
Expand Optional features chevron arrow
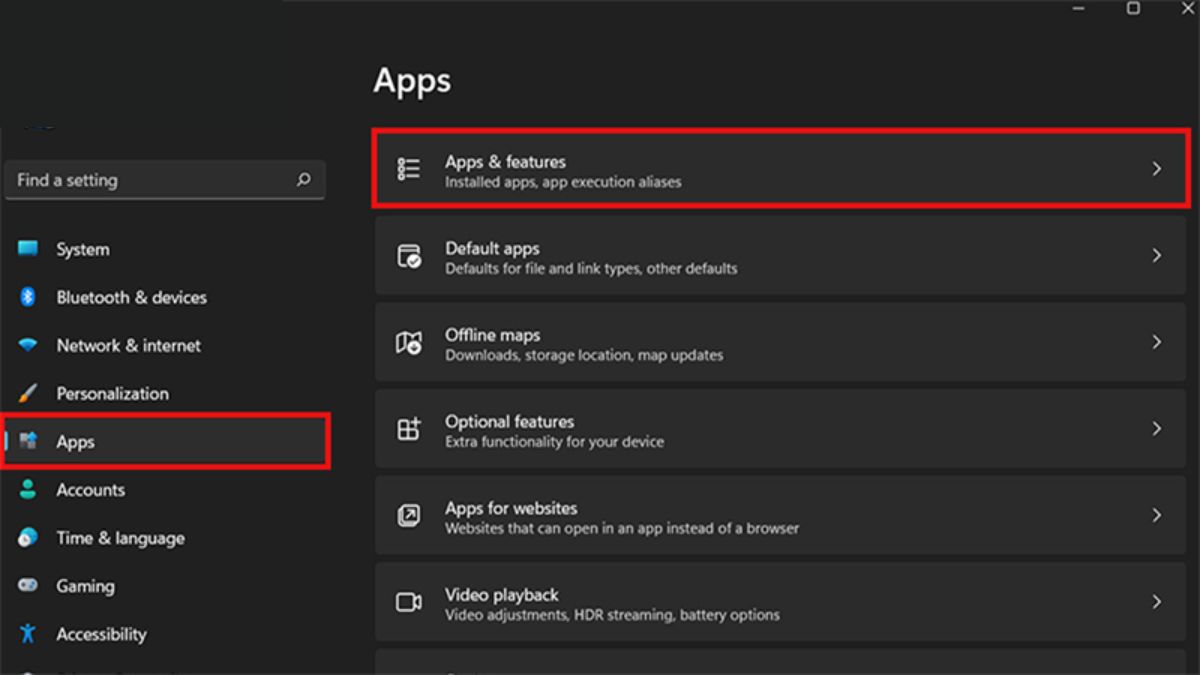click(1156, 429)
